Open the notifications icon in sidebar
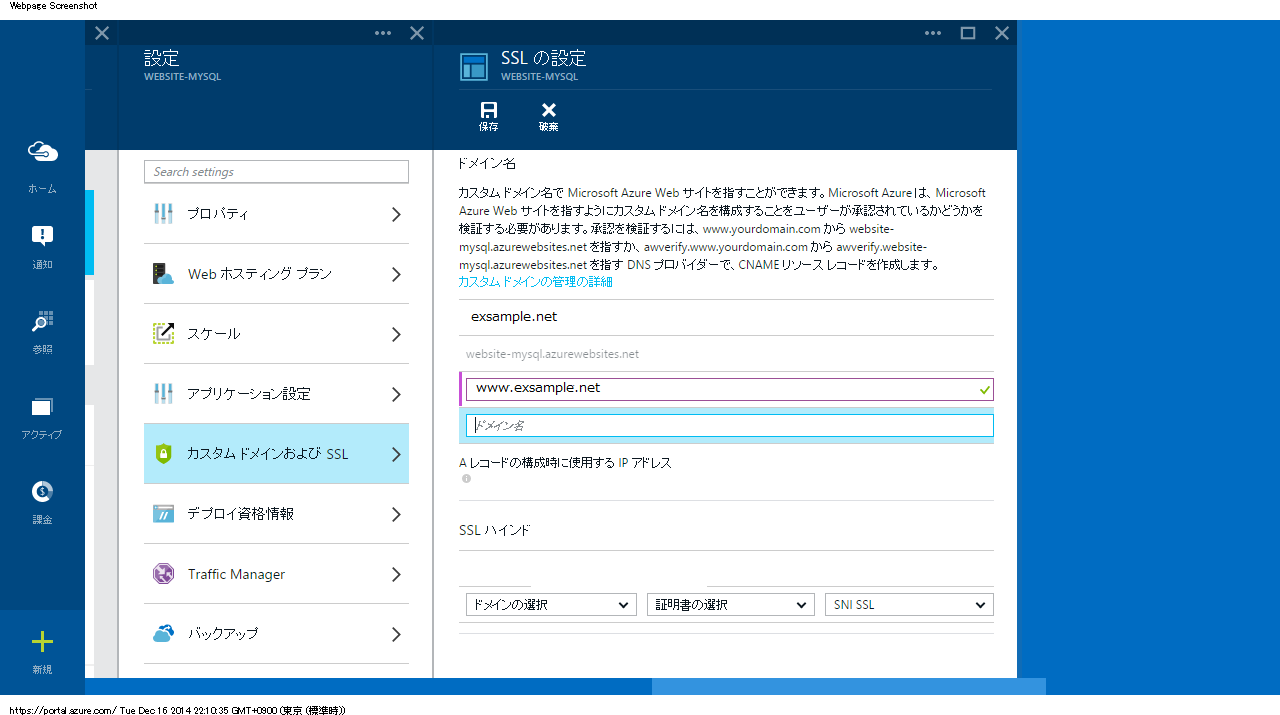Image resolution: width=1280 pixels, height=715 pixels. coord(42,236)
